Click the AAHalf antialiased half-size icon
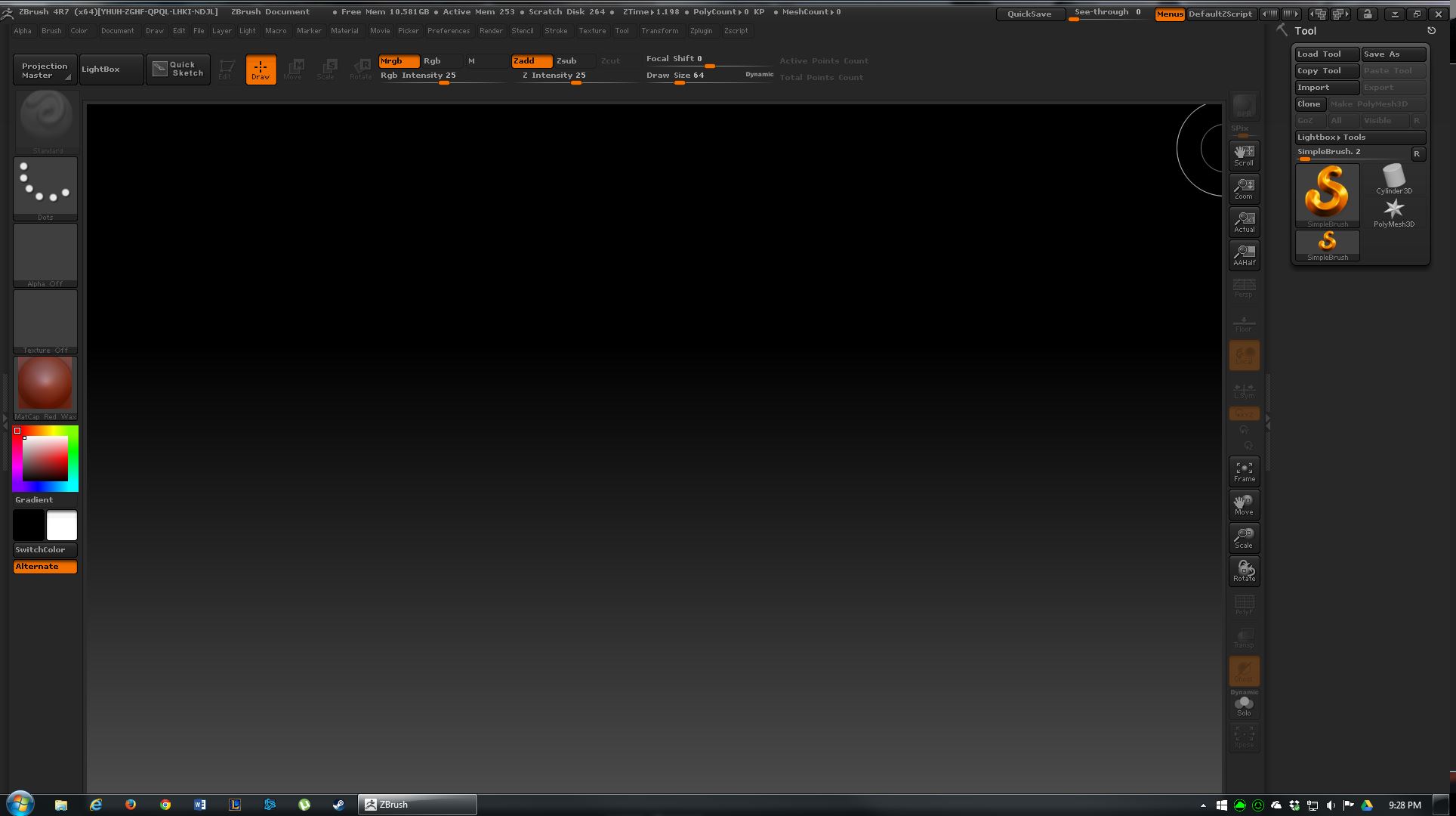The height and width of the screenshot is (816, 1456). 1244,255
